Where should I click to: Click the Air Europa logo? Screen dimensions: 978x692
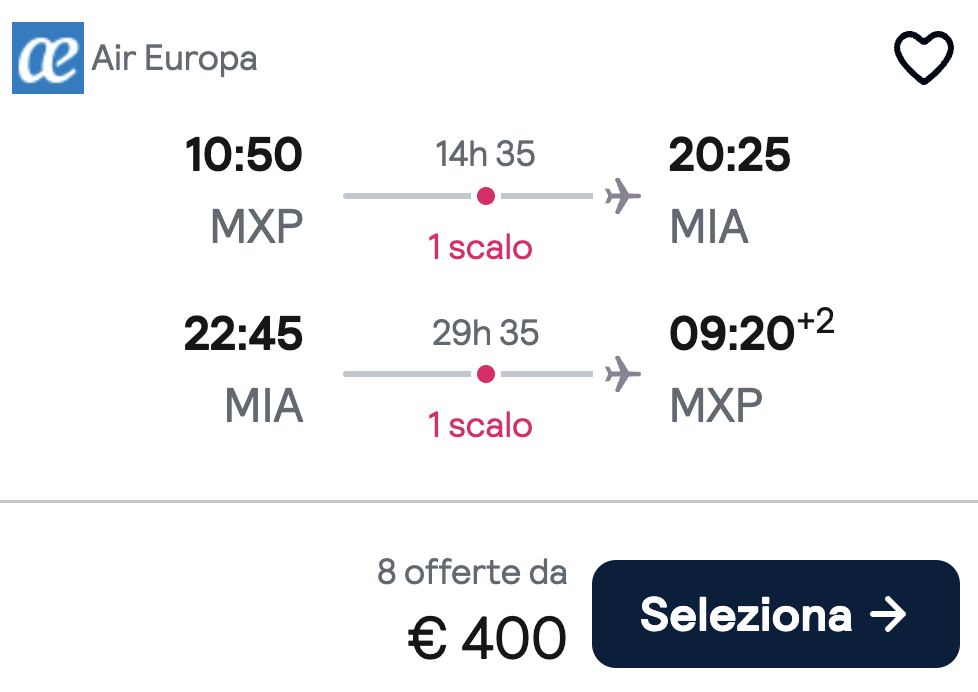point(48,58)
